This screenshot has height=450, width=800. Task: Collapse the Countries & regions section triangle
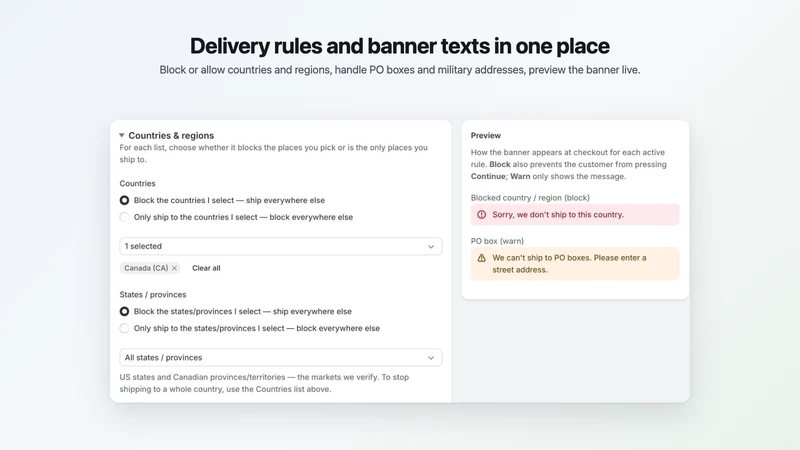121,136
